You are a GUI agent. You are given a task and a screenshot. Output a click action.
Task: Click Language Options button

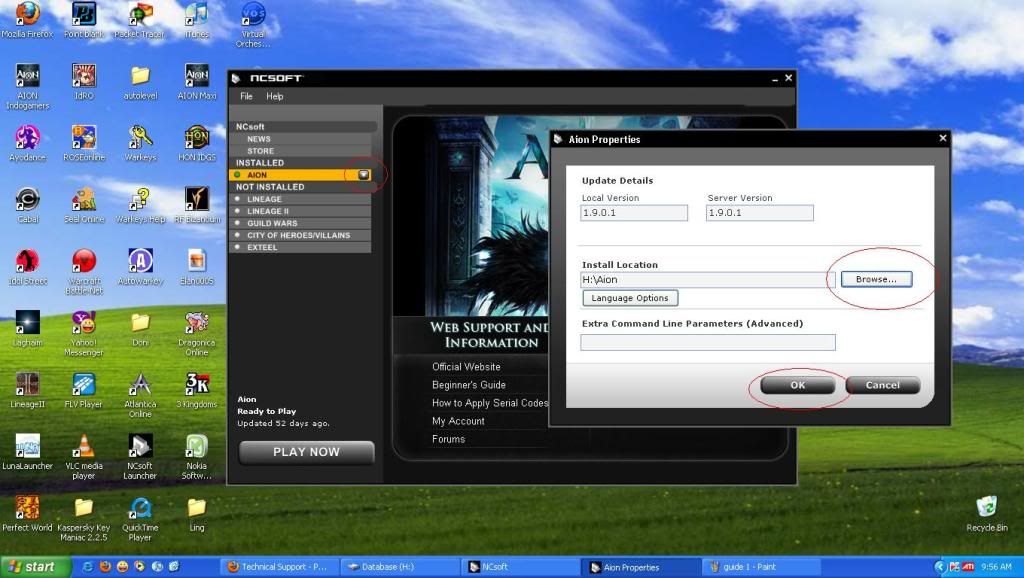[630, 298]
